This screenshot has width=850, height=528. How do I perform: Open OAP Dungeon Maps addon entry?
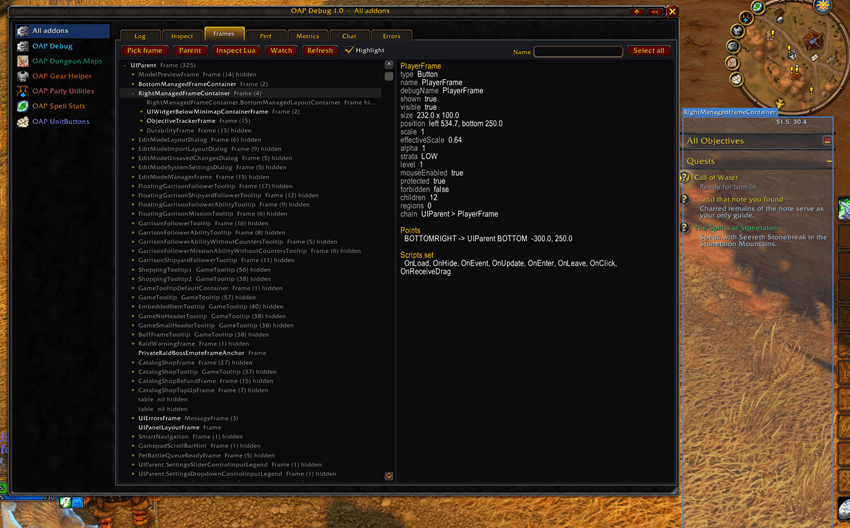click(x=62, y=61)
